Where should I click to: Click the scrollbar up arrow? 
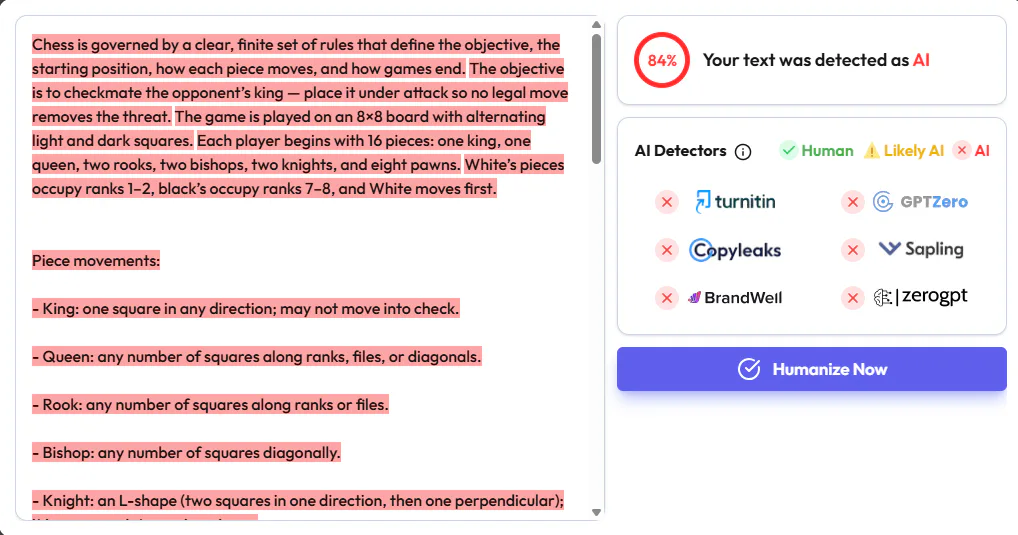click(x=597, y=25)
